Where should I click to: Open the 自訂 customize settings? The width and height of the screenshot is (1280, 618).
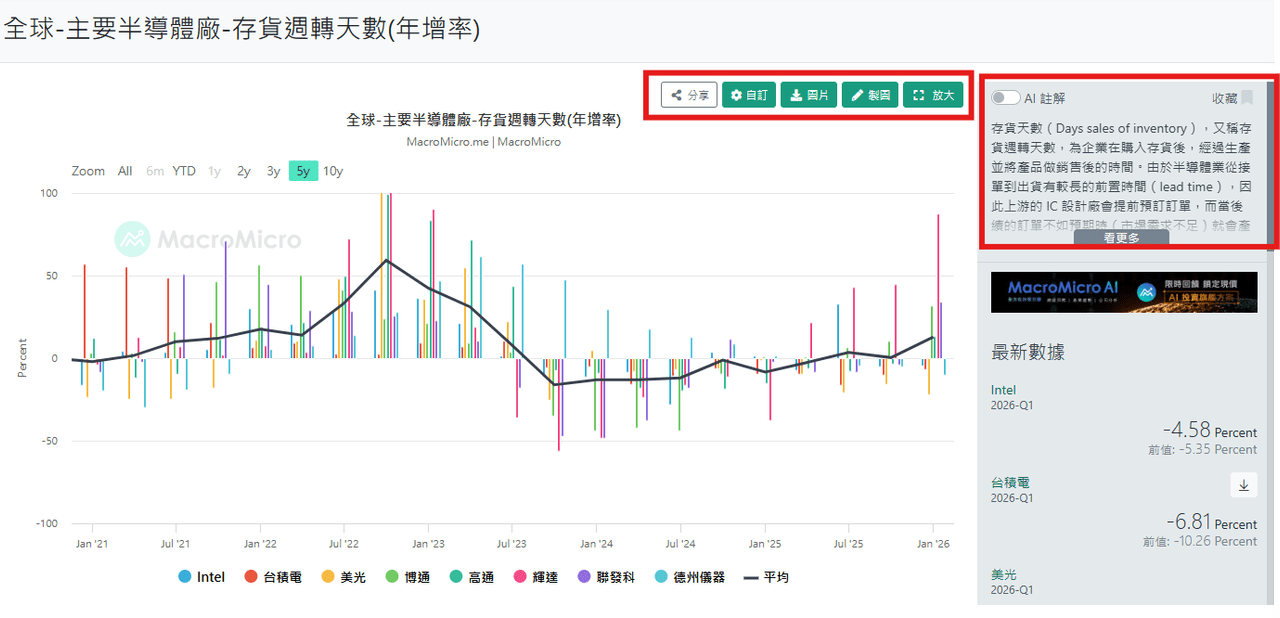[x=749, y=95]
